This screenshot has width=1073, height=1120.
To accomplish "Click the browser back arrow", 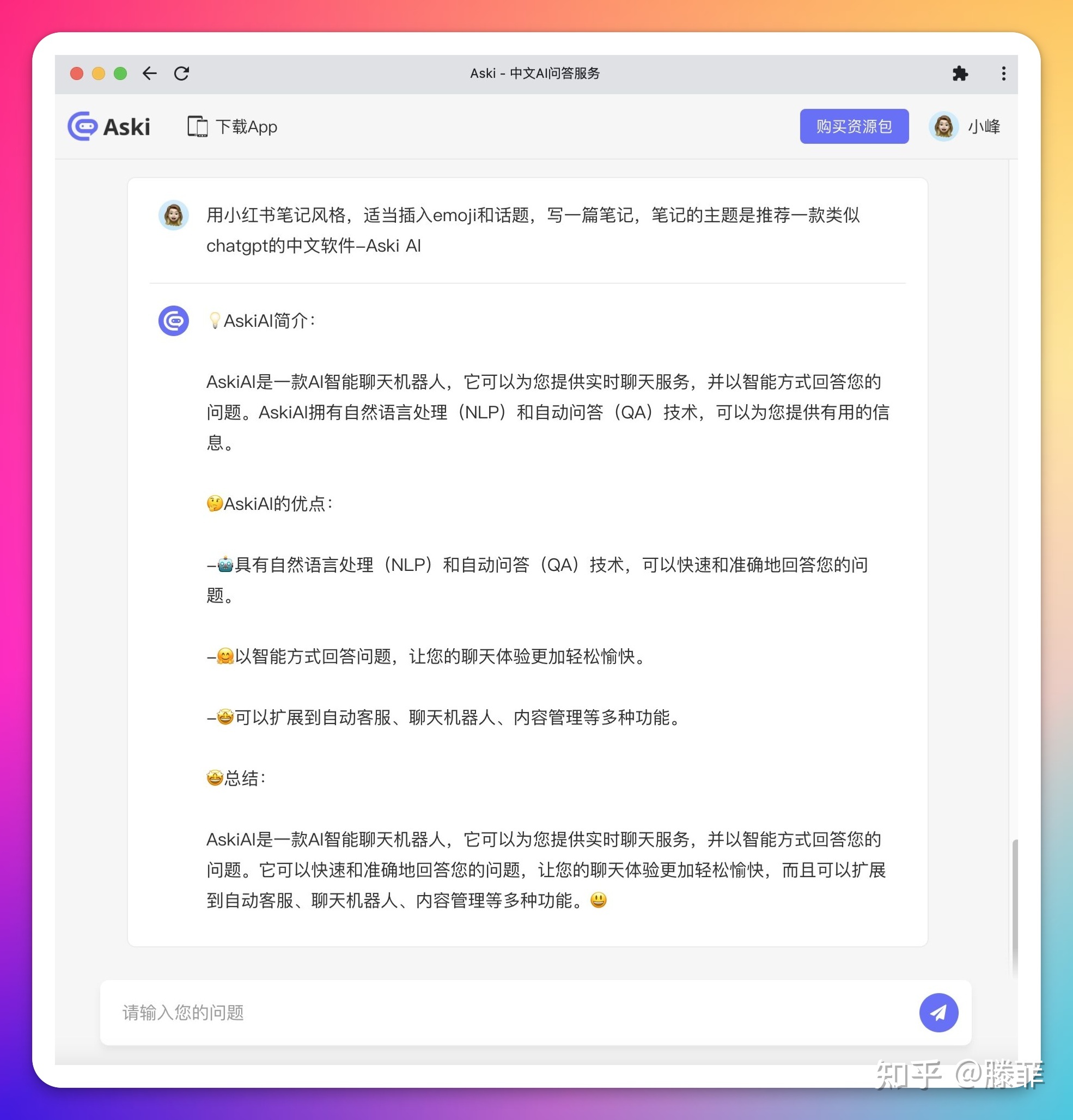I will tap(149, 73).
